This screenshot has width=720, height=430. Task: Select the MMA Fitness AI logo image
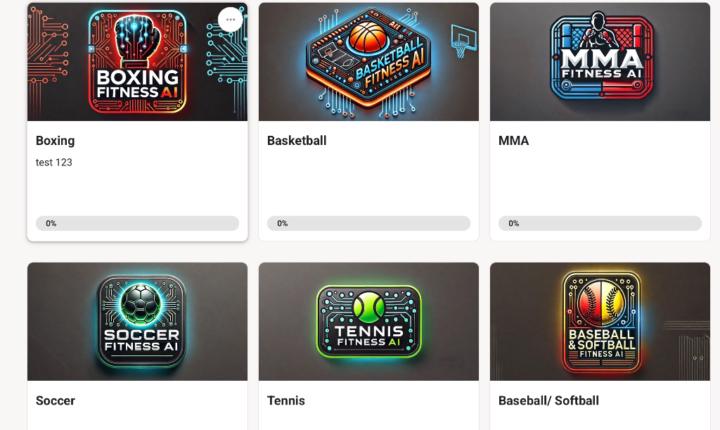coord(600,62)
